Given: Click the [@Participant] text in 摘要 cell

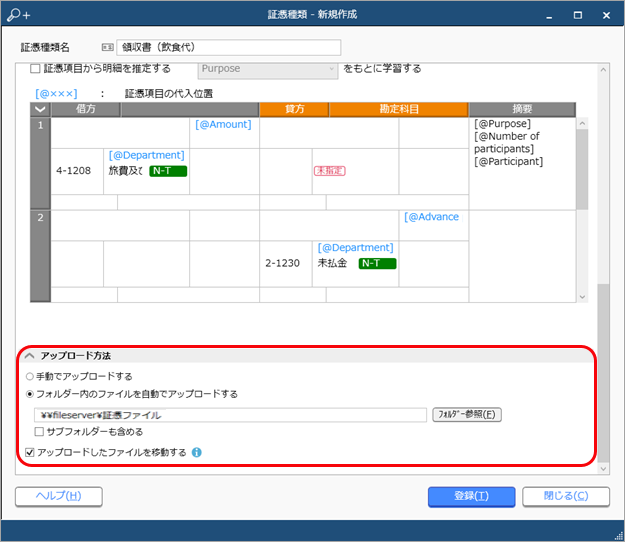Looking at the screenshot, I should coord(508,162).
